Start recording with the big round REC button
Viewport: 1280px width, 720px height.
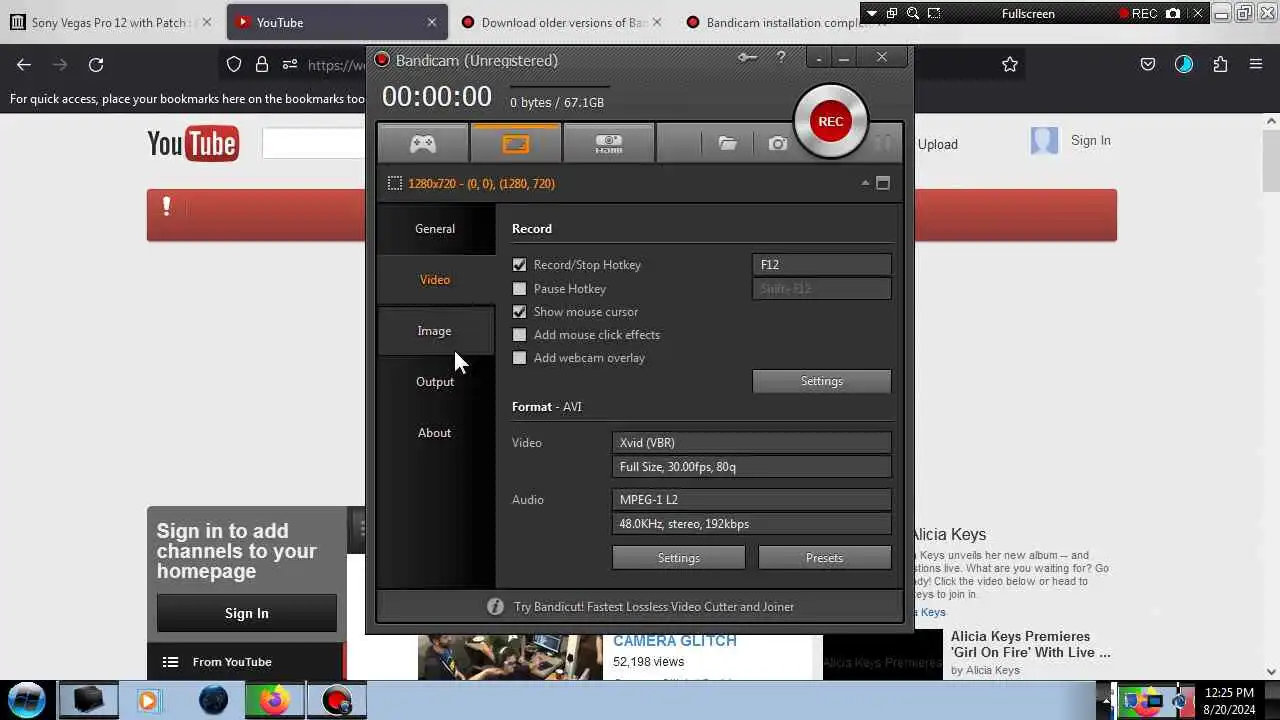(x=830, y=121)
